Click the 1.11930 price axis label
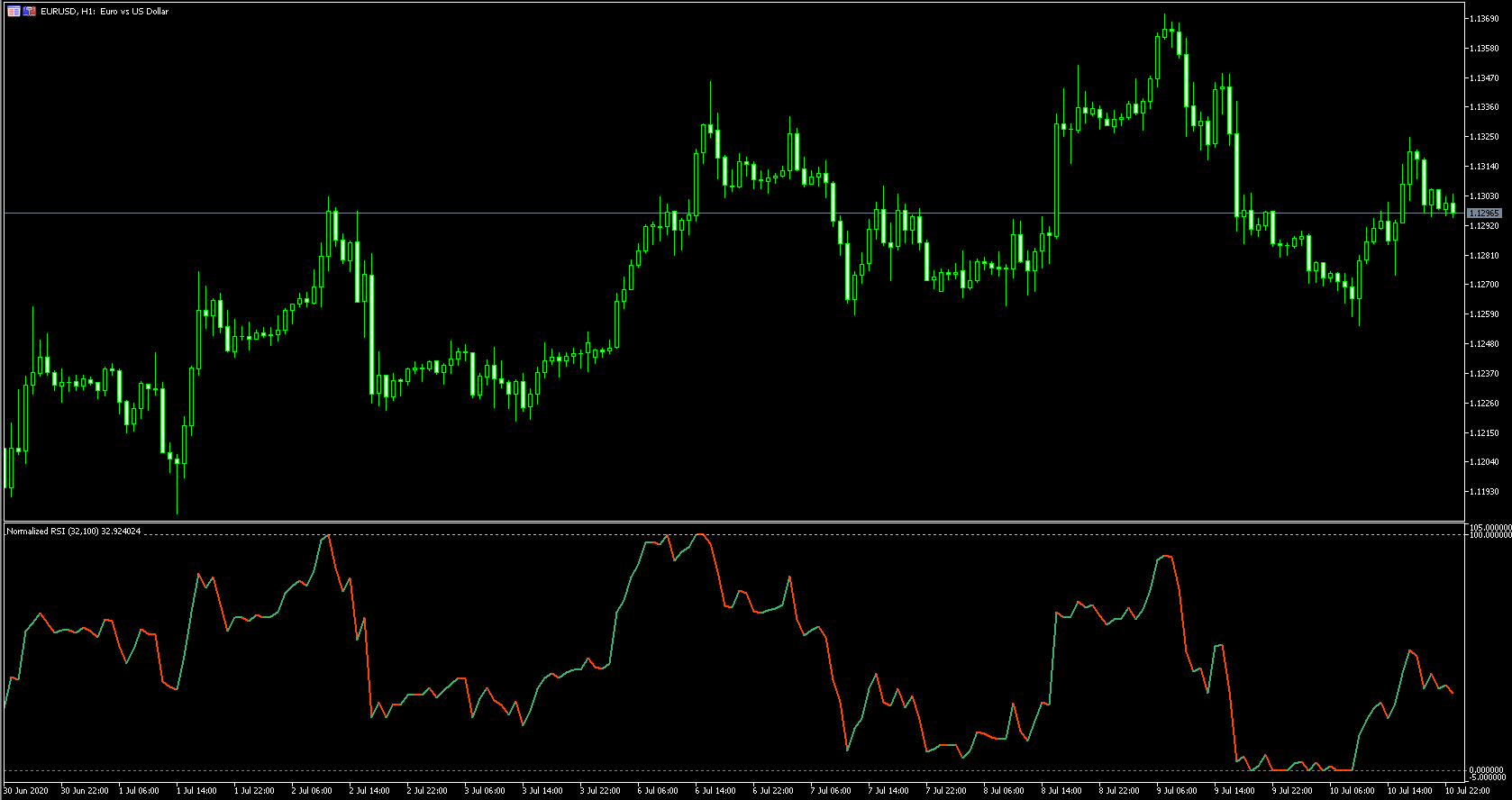 [x=1484, y=492]
